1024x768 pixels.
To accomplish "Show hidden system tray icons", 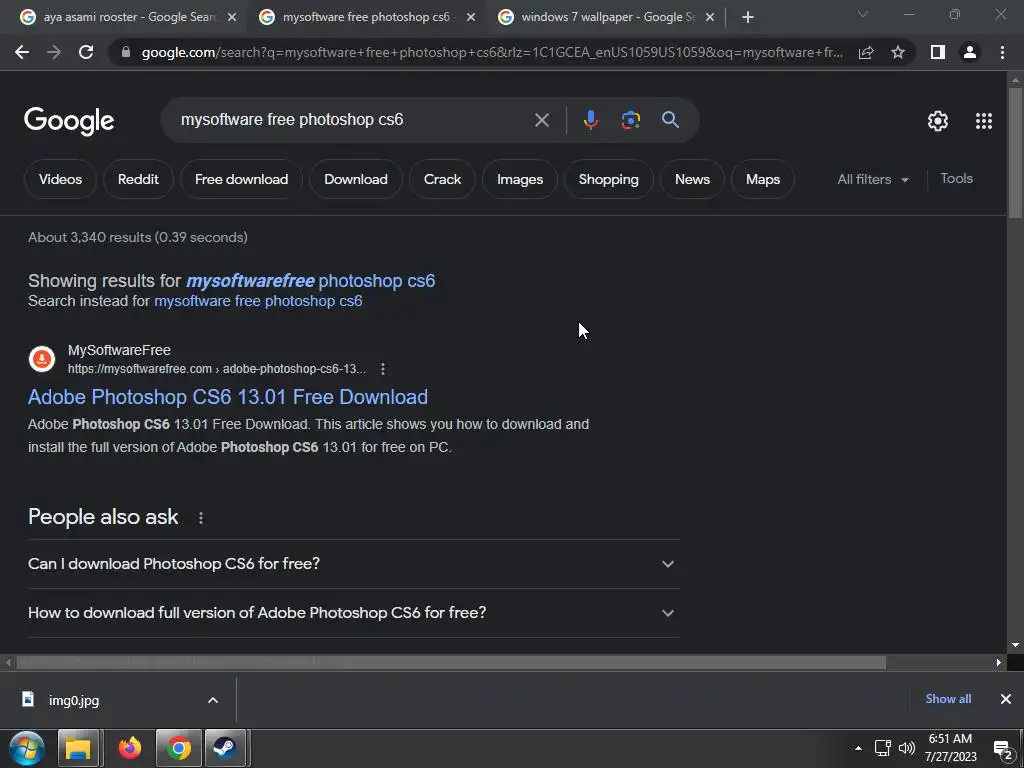I will (x=858, y=748).
